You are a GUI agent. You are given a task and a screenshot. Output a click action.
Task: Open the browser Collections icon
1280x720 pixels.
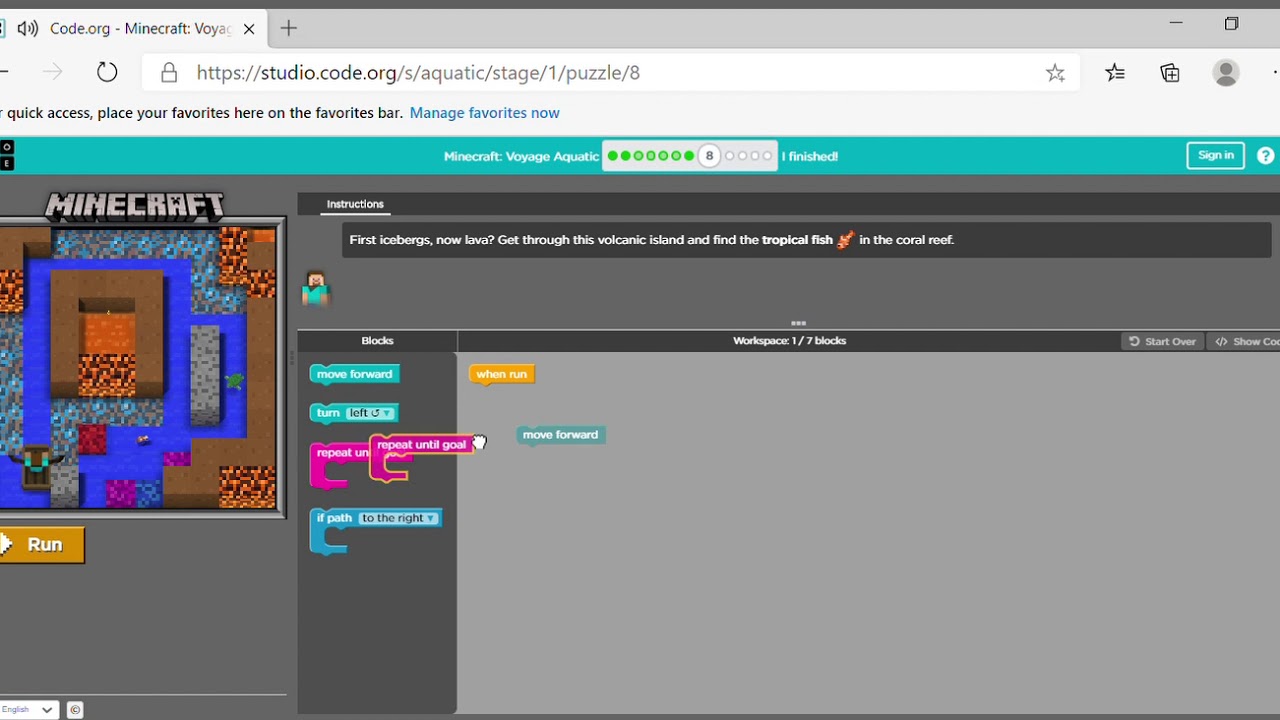[x=1170, y=72]
